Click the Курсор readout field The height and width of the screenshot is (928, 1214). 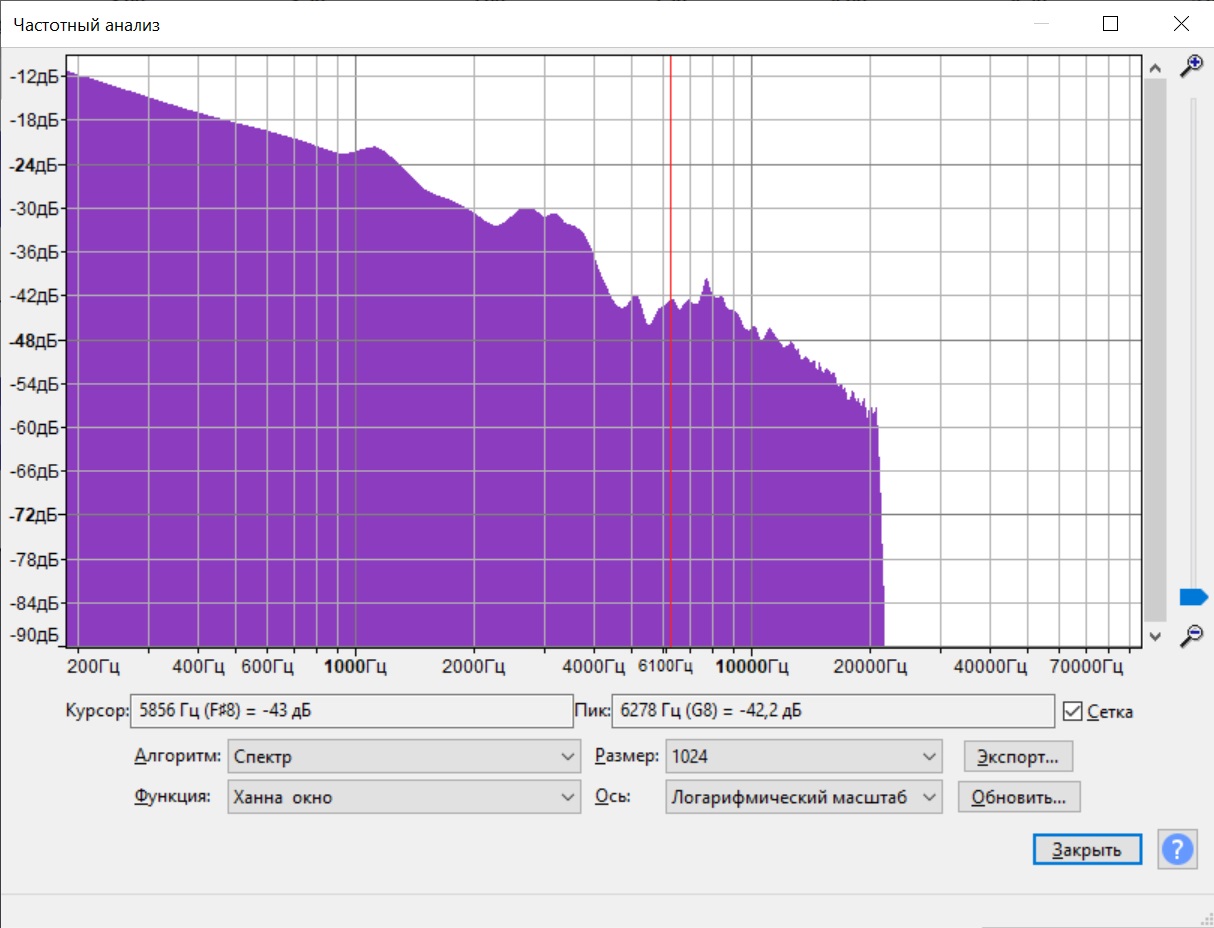point(351,712)
